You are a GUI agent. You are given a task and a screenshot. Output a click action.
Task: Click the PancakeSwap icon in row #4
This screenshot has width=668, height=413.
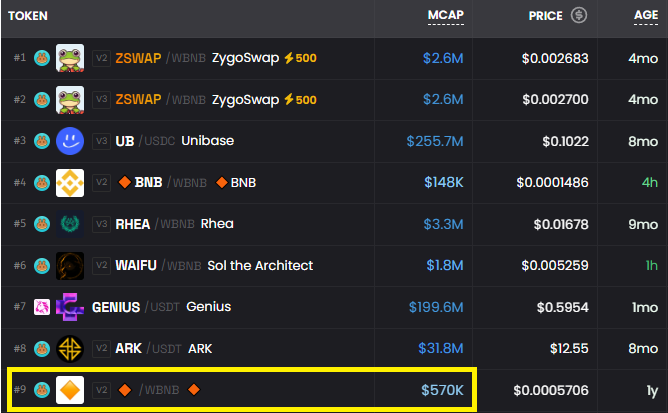point(42,183)
